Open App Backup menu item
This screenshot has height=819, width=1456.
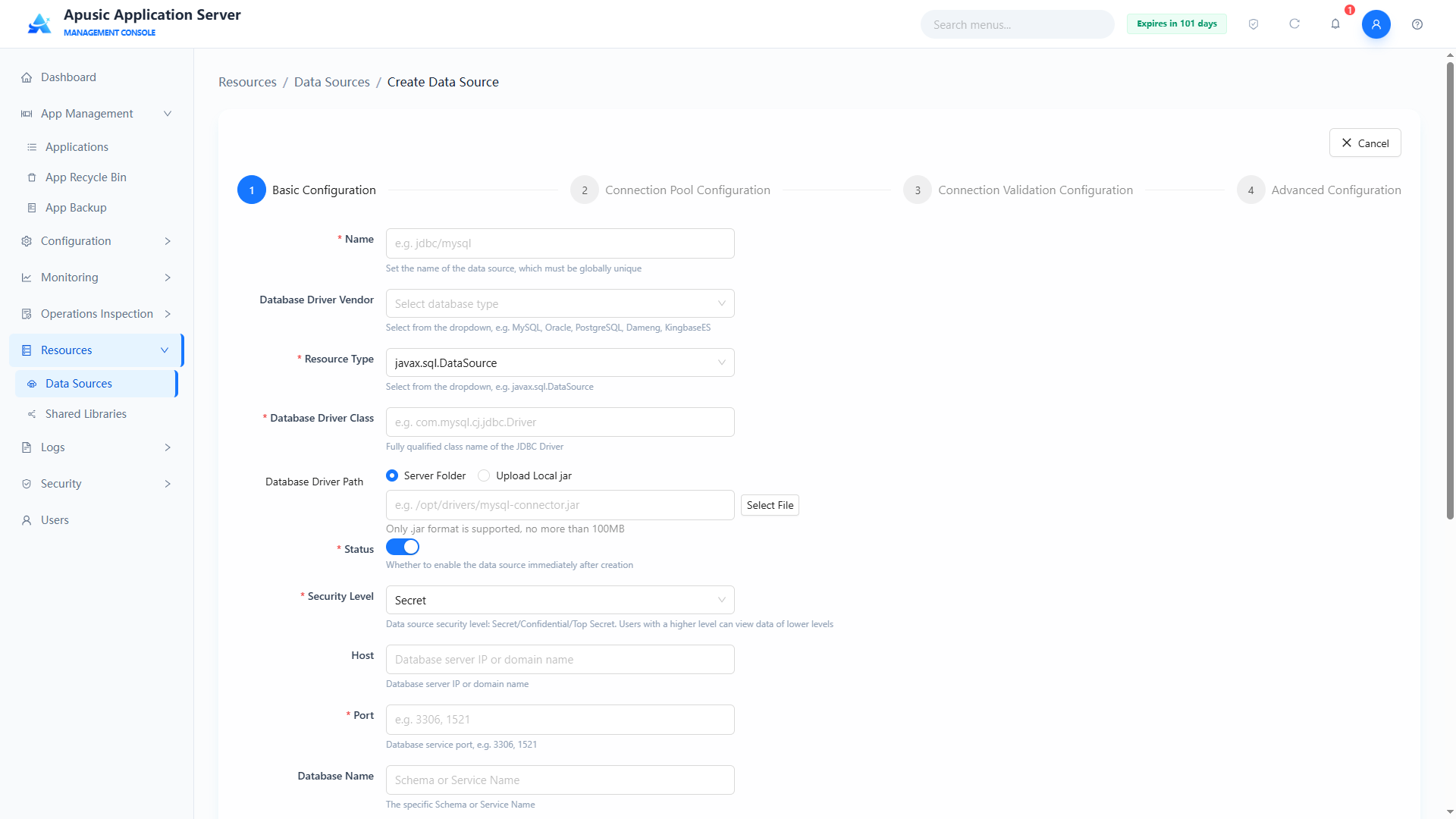pyautogui.click(x=96, y=208)
